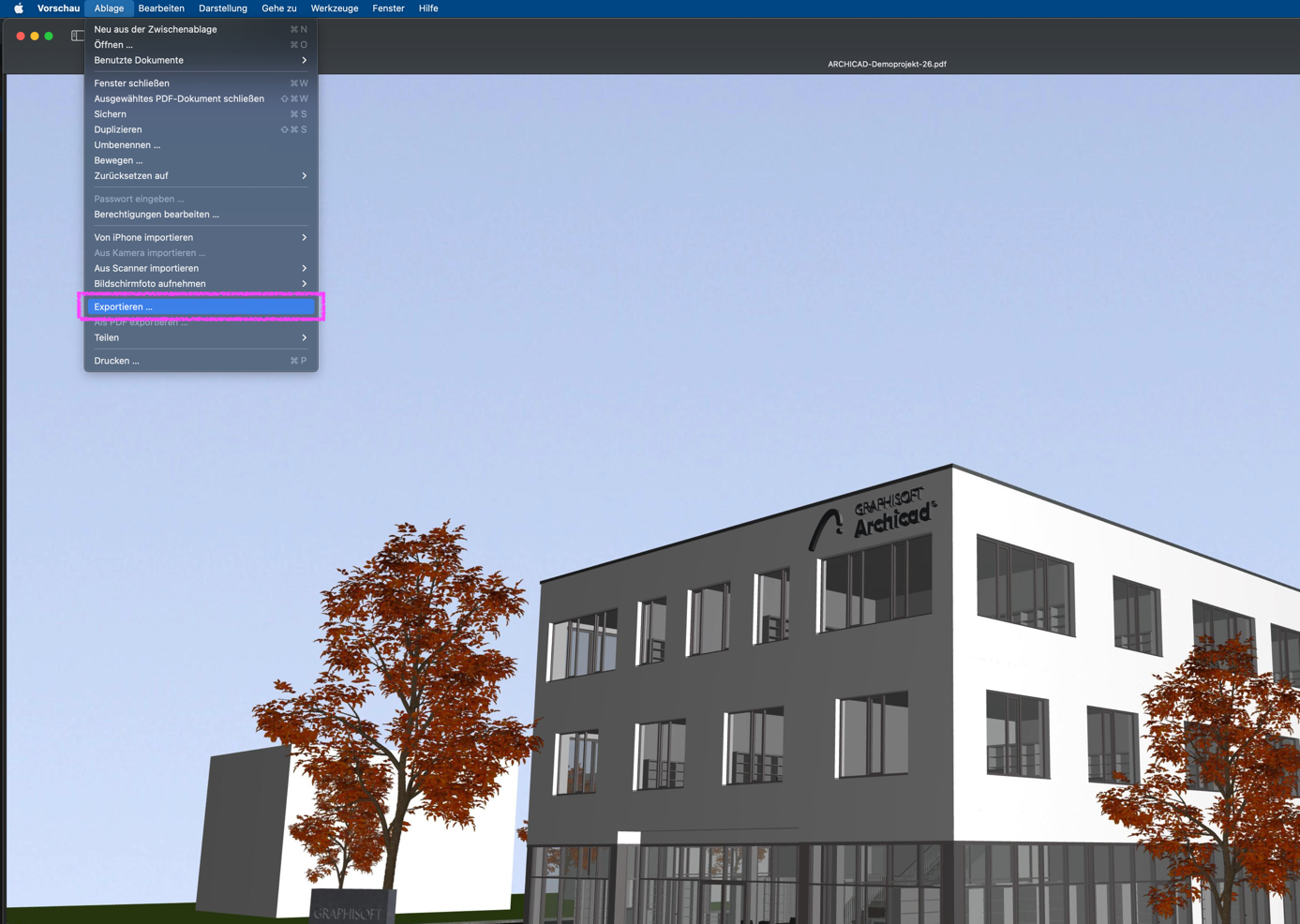Choose Berechtigungen bearbeiten …
1300x924 pixels.
pos(201,215)
